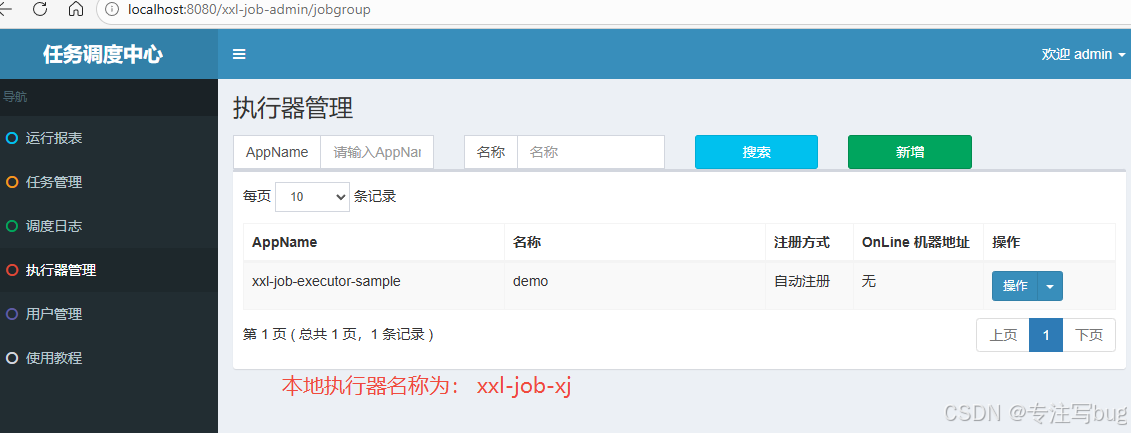The height and width of the screenshot is (433, 1131).
Task: Open the records-per-page dropdown showing 10
Action: click(x=312, y=196)
